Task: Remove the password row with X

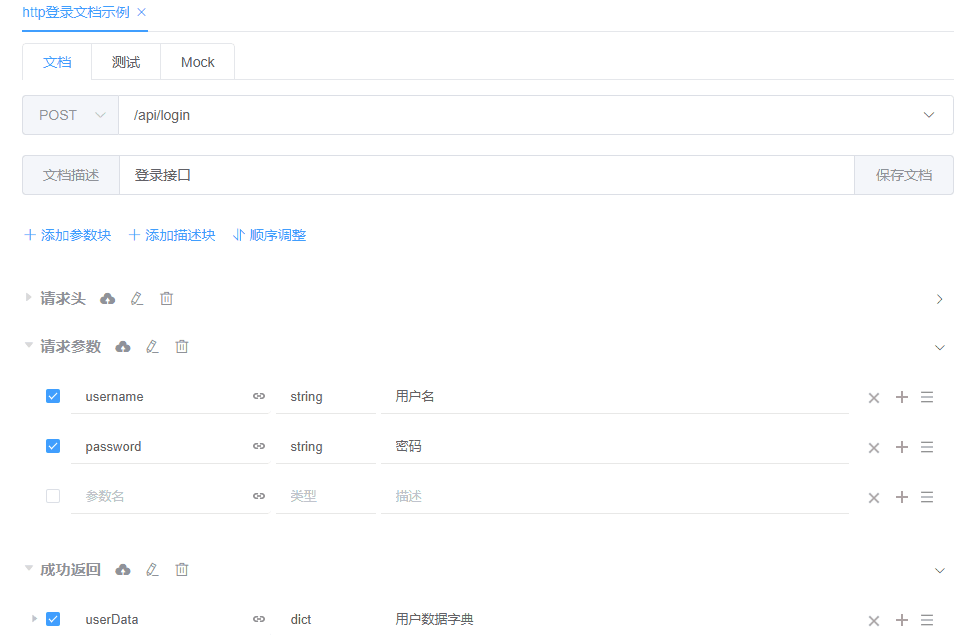Action: 873,448
